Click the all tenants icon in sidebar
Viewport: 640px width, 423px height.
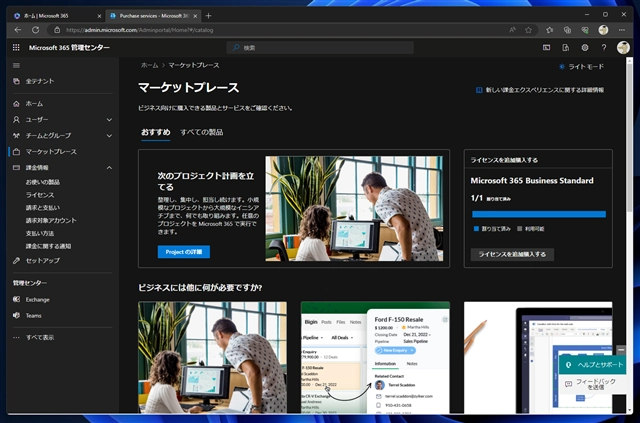(16, 81)
